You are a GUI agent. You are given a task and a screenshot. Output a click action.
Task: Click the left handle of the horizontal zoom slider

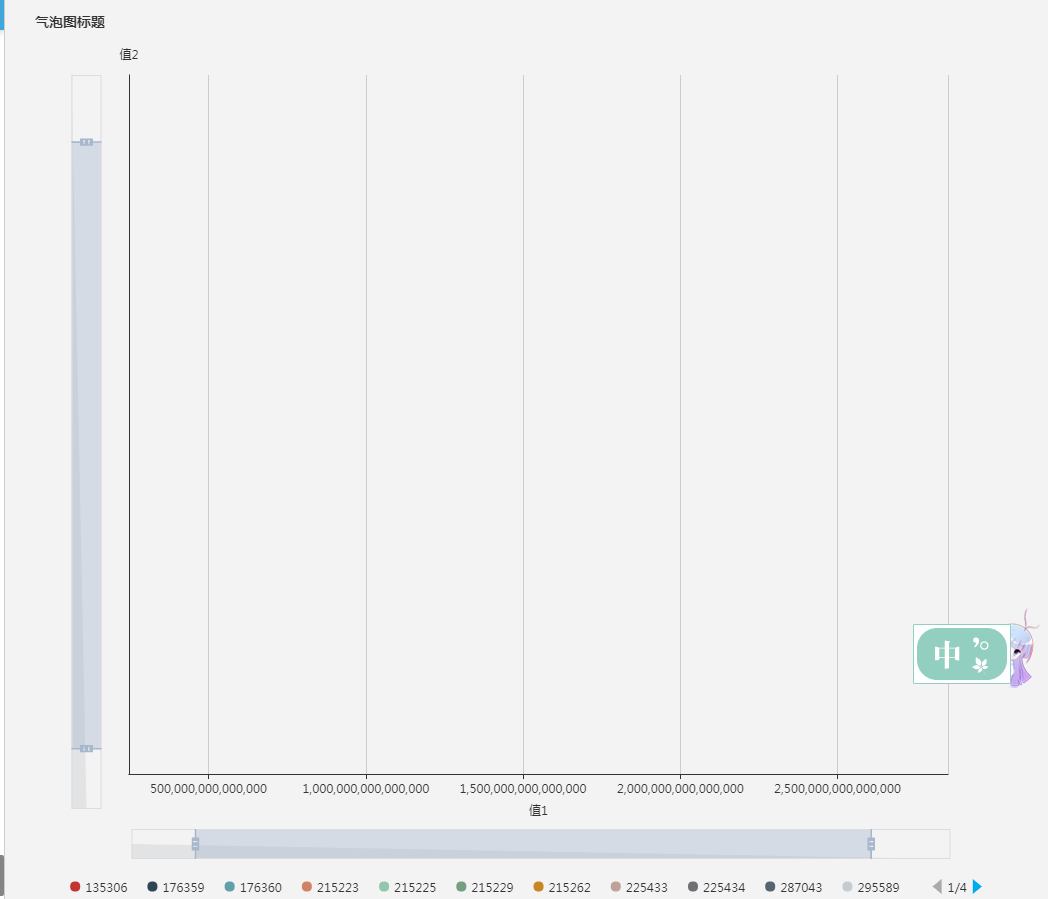point(195,844)
